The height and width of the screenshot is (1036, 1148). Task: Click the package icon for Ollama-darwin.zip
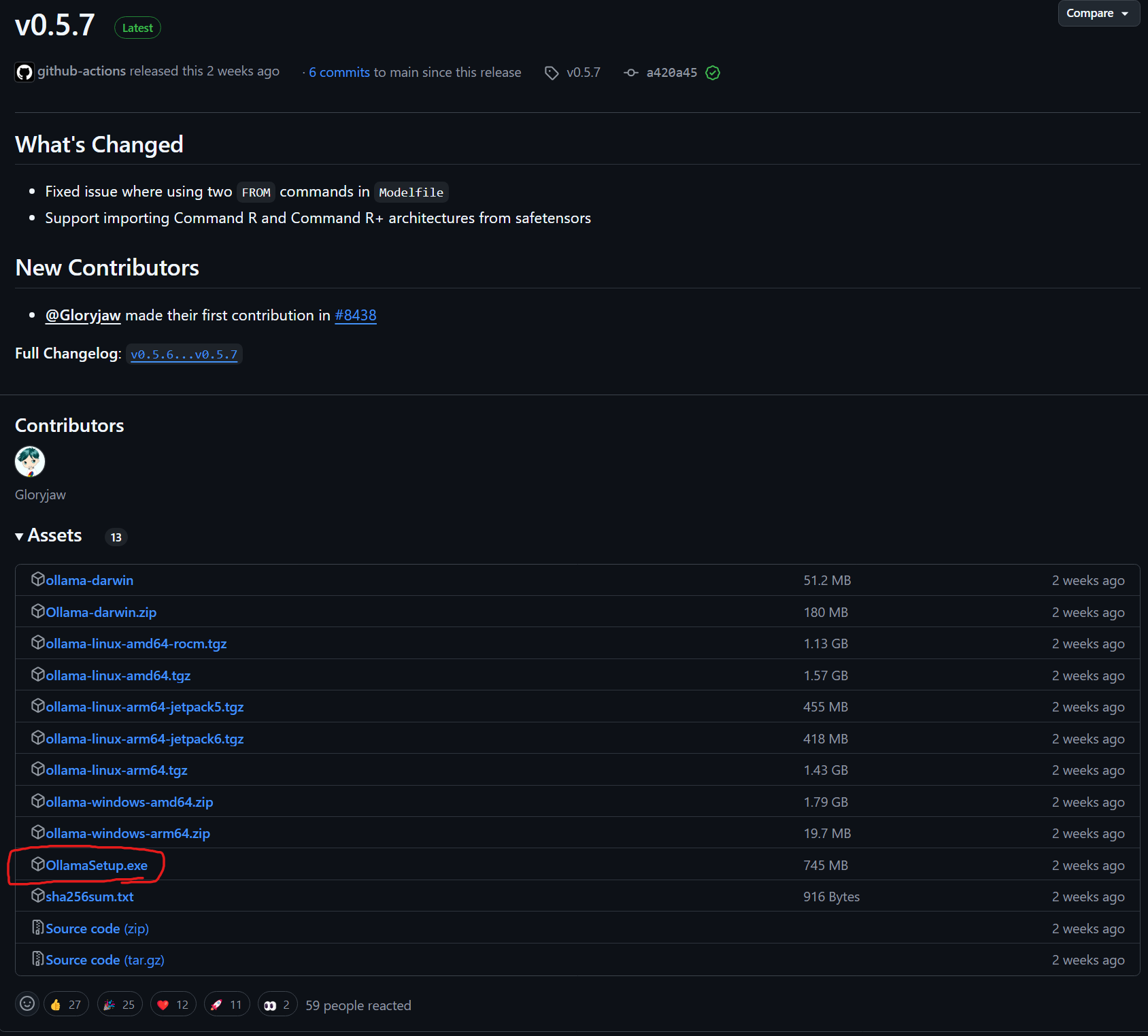pyautogui.click(x=38, y=612)
